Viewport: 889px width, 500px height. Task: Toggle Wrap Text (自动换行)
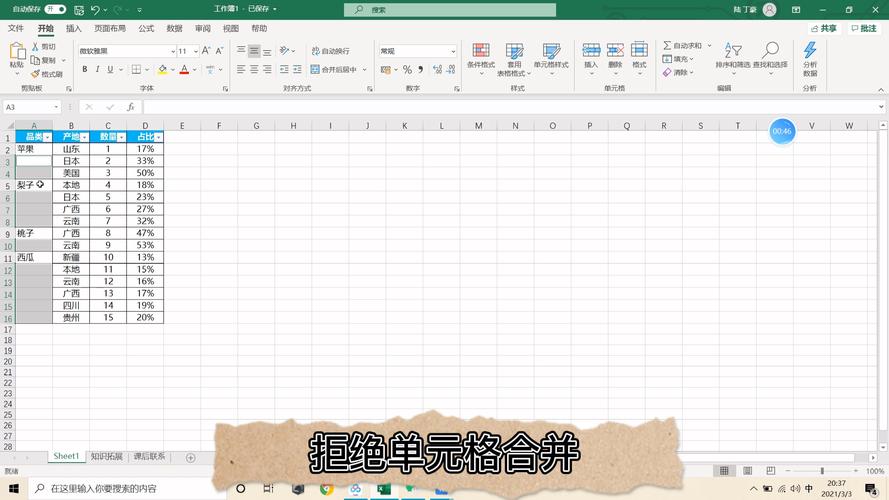(331, 51)
